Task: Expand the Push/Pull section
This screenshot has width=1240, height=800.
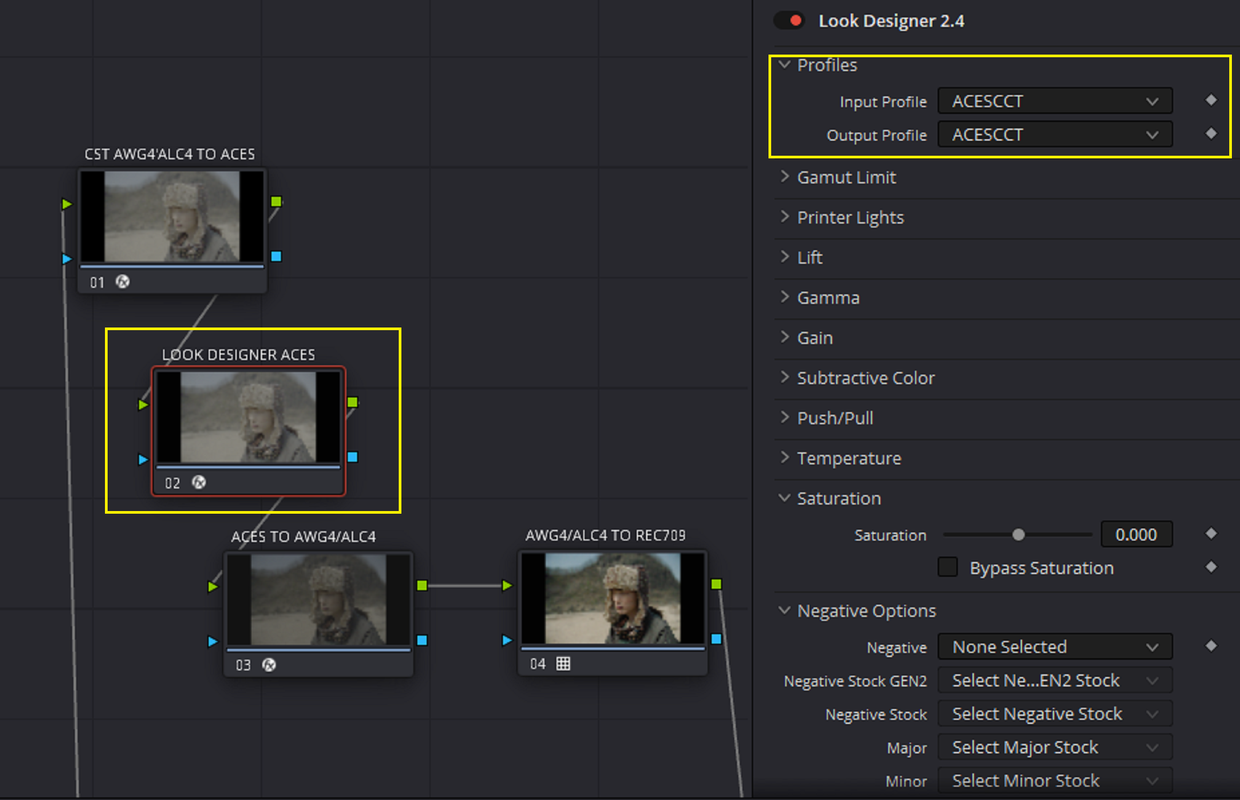Action: click(x=784, y=418)
